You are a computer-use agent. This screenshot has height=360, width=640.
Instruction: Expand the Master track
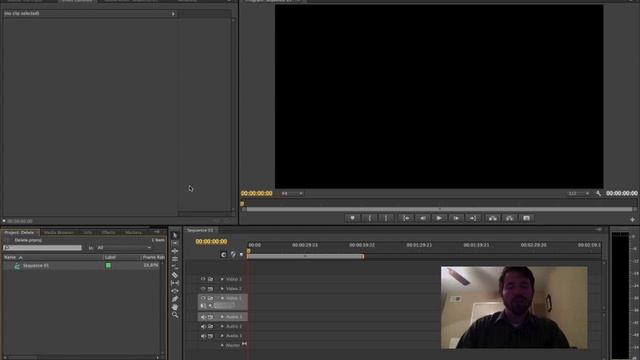click(x=222, y=345)
